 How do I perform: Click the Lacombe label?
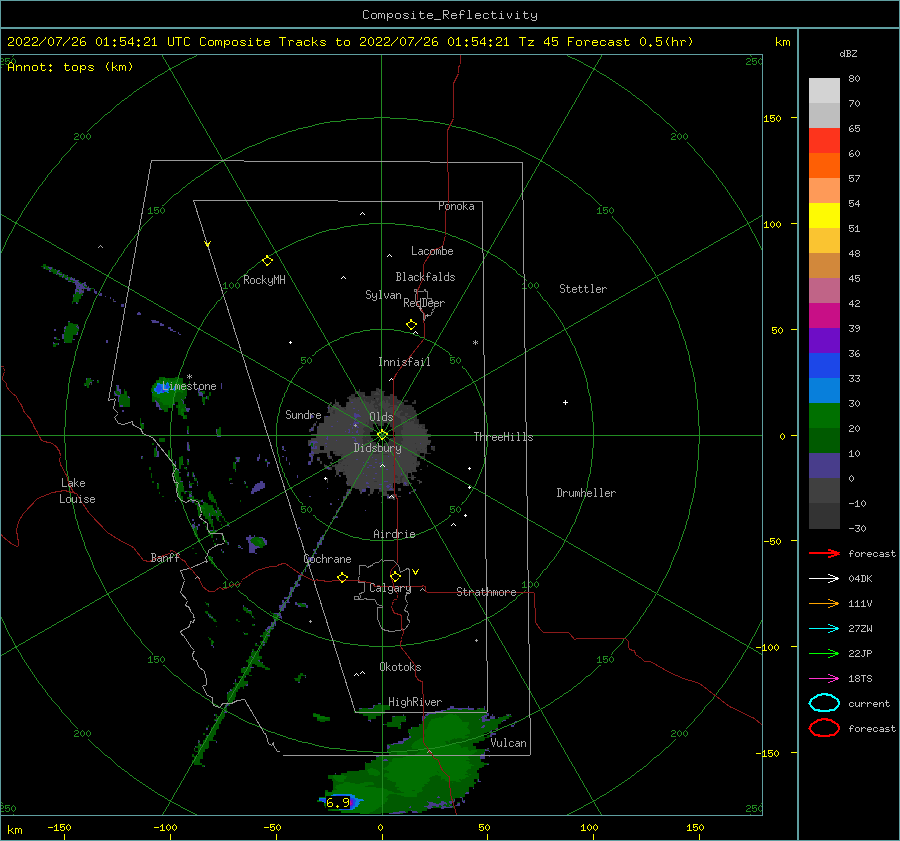[432, 251]
